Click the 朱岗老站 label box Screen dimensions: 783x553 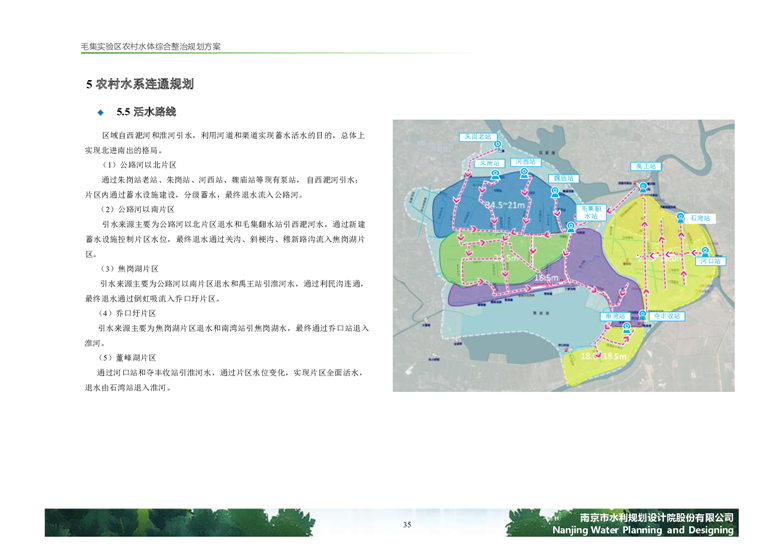[477, 136]
